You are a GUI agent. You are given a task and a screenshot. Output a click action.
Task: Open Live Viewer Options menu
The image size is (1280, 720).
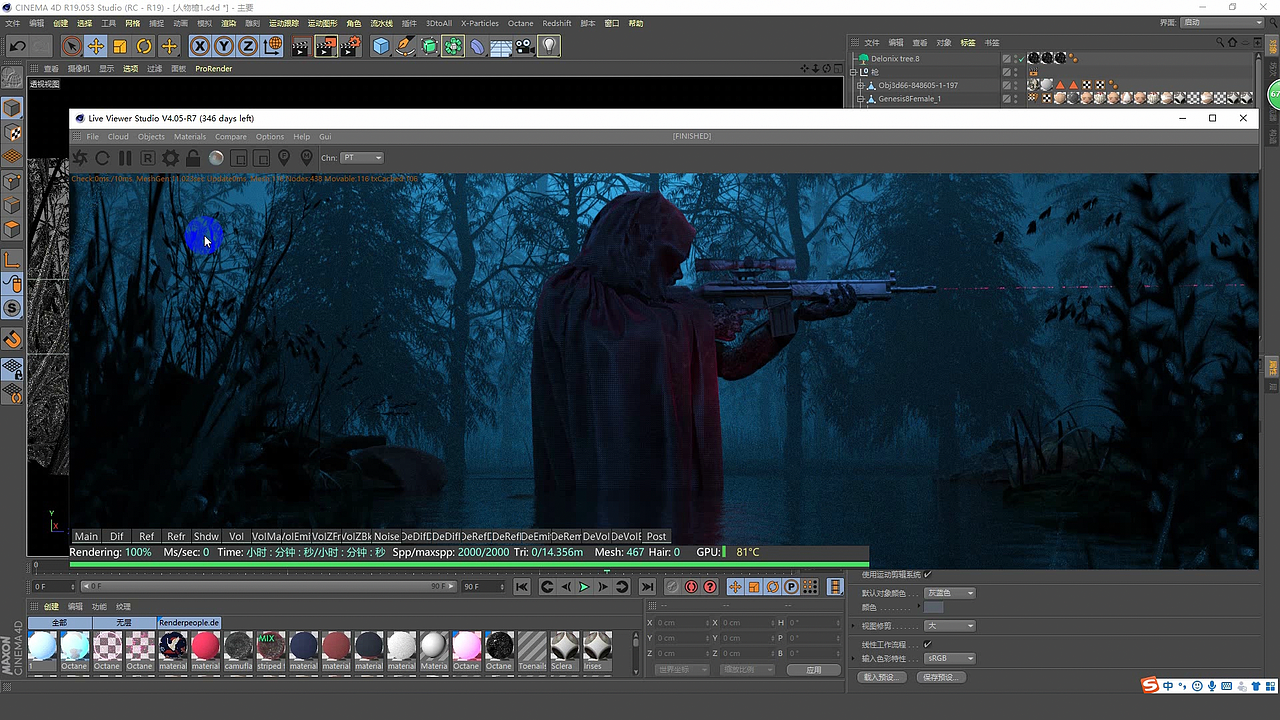270,137
